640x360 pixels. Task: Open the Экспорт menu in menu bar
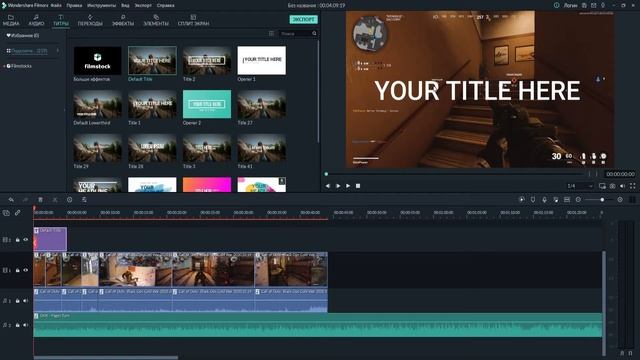143,6
